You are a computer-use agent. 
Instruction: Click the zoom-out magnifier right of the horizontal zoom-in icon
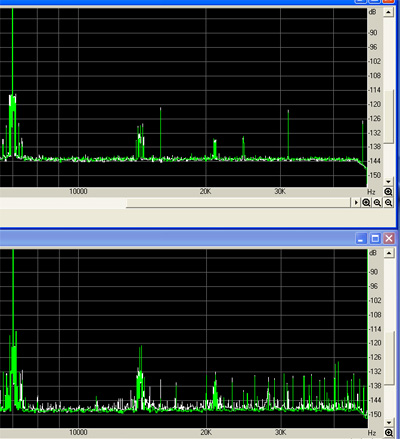[377, 202]
